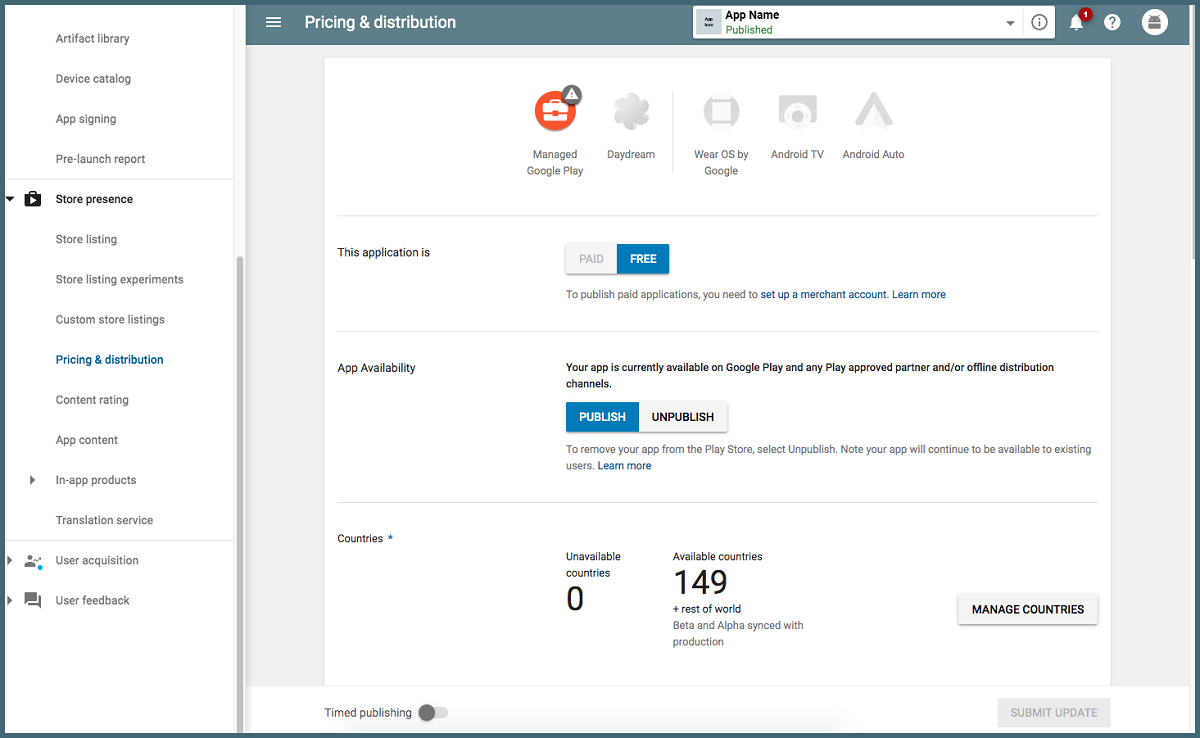Open the notifications bell
The width and height of the screenshot is (1200, 738).
coord(1076,22)
